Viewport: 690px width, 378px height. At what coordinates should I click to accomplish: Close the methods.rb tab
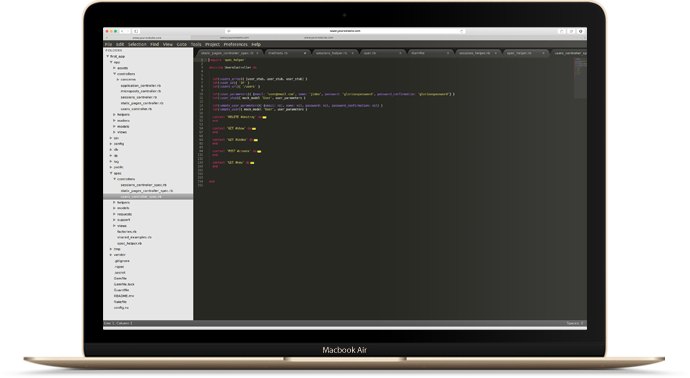(x=305, y=53)
